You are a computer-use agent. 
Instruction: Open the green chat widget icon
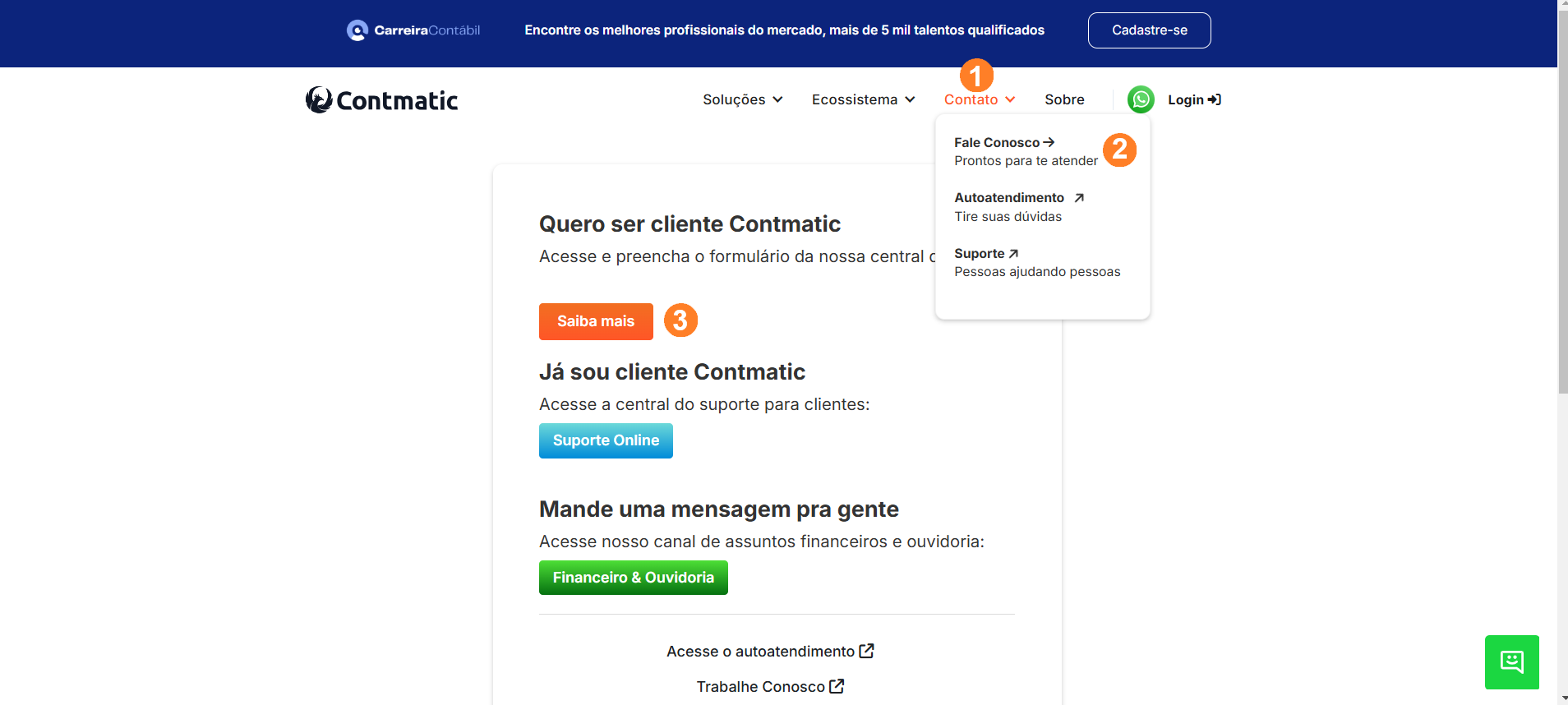1512,662
